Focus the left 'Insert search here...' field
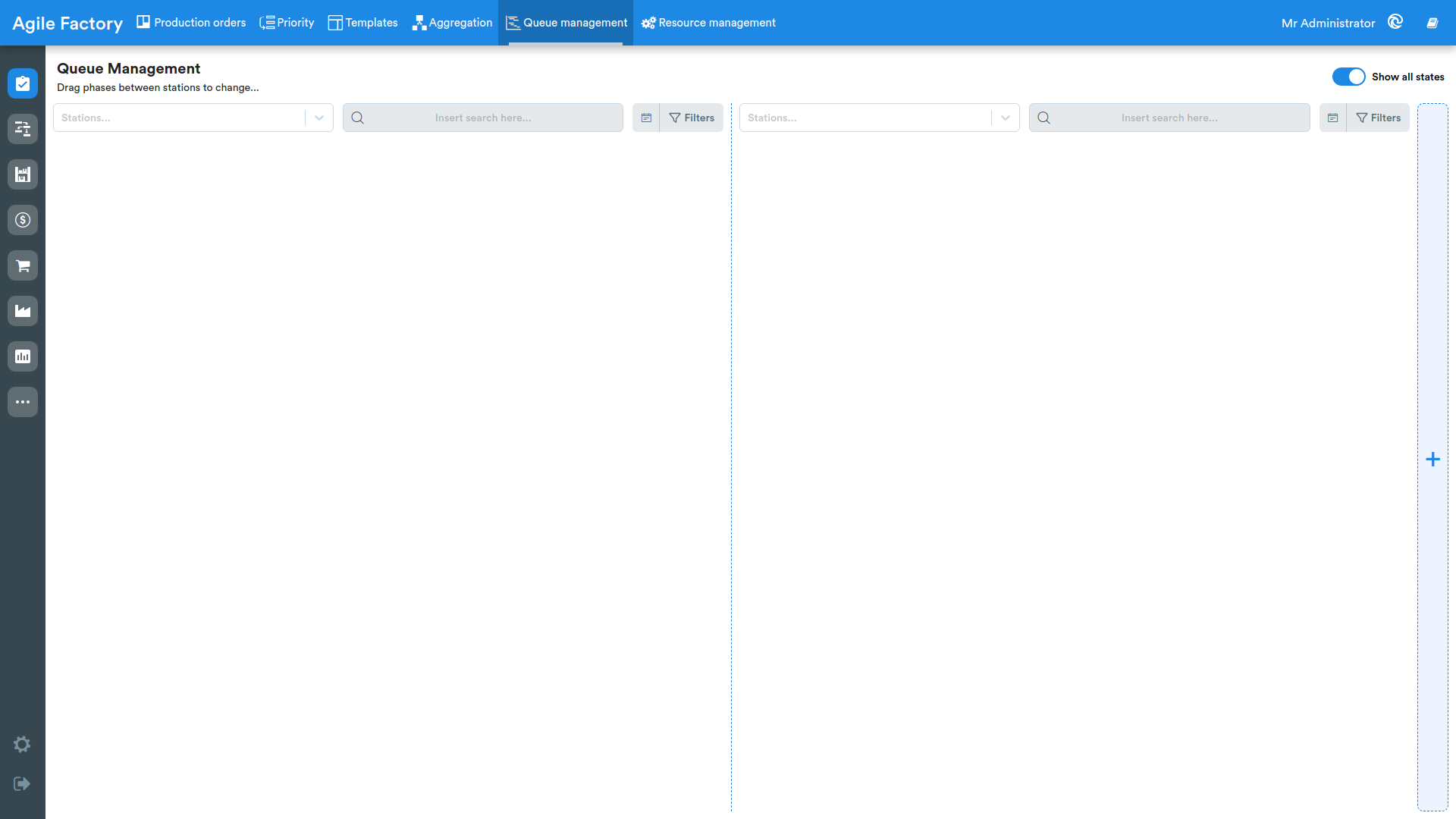The height and width of the screenshot is (819, 1456). (x=483, y=118)
